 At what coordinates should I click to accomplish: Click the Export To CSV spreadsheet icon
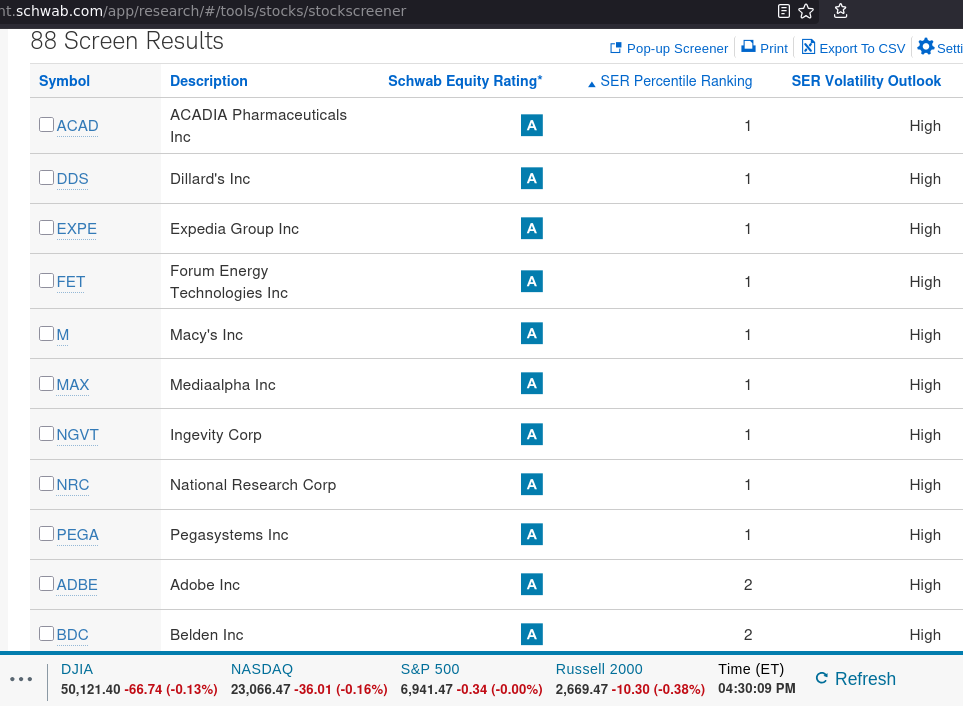[x=808, y=47]
